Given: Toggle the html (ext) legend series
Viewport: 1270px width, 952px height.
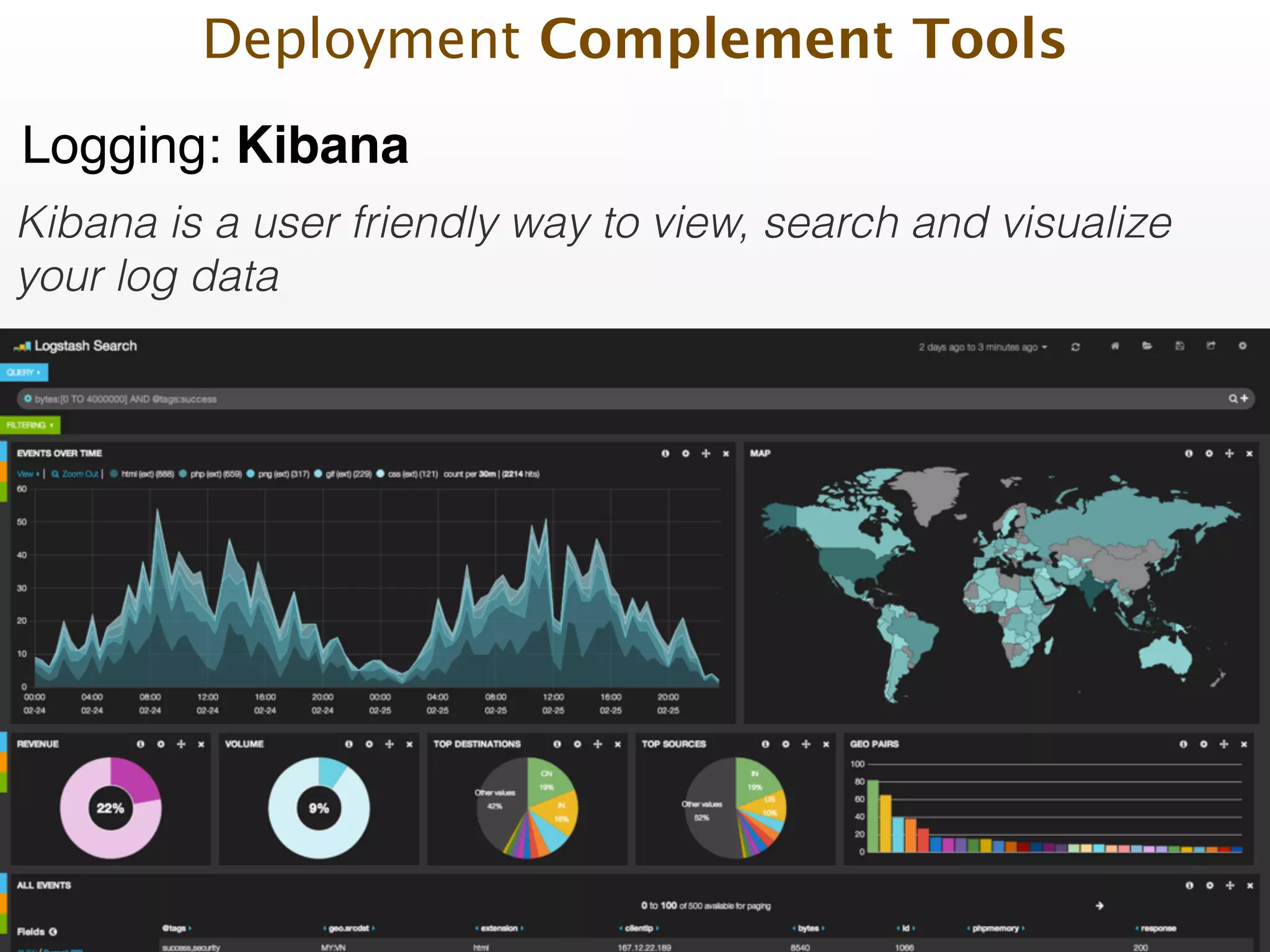Looking at the screenshot, I should 142,474.
